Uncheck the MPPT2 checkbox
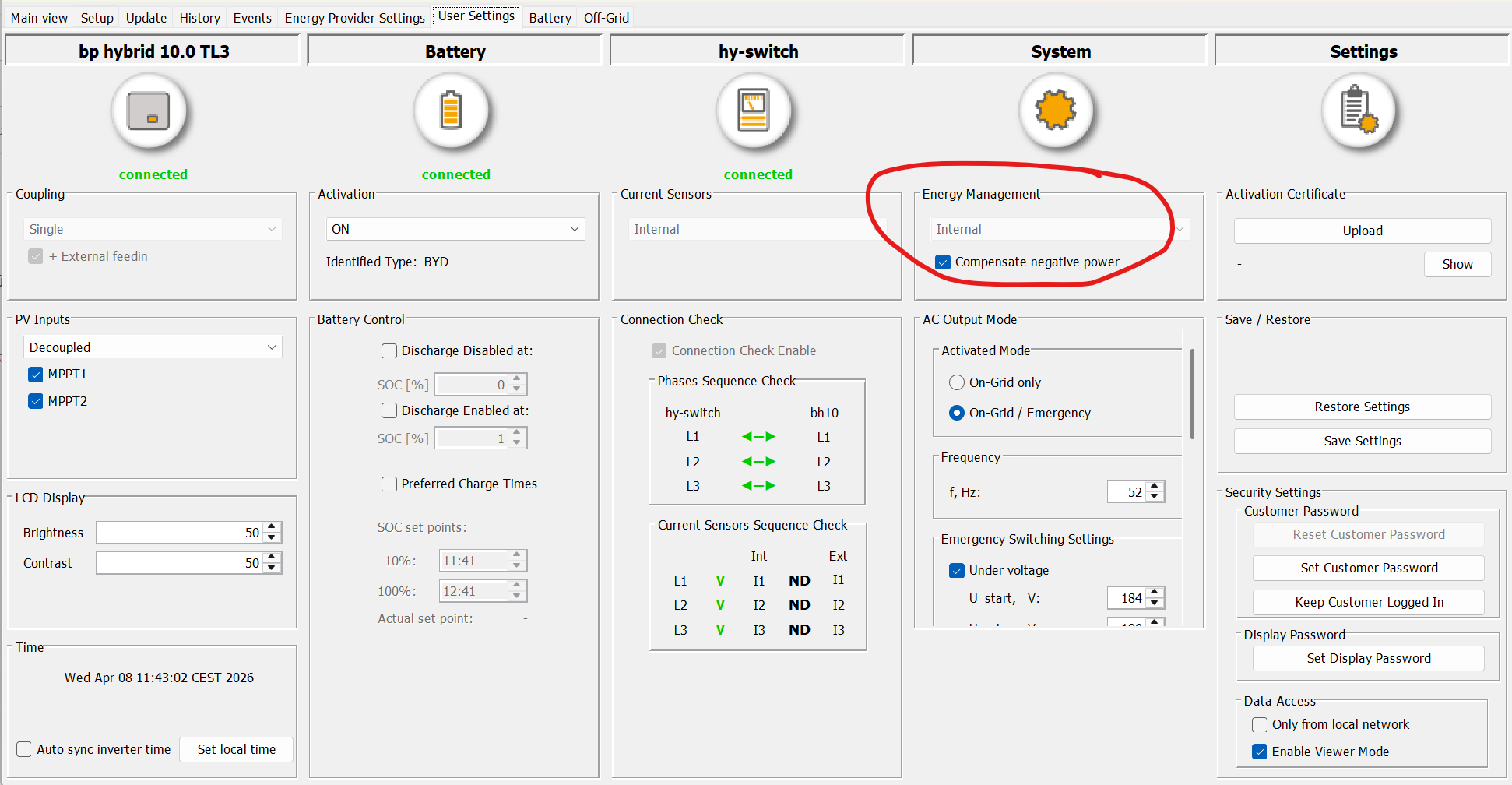The width and height of the screenshot is (1512, 785). (x=36, y=401)
